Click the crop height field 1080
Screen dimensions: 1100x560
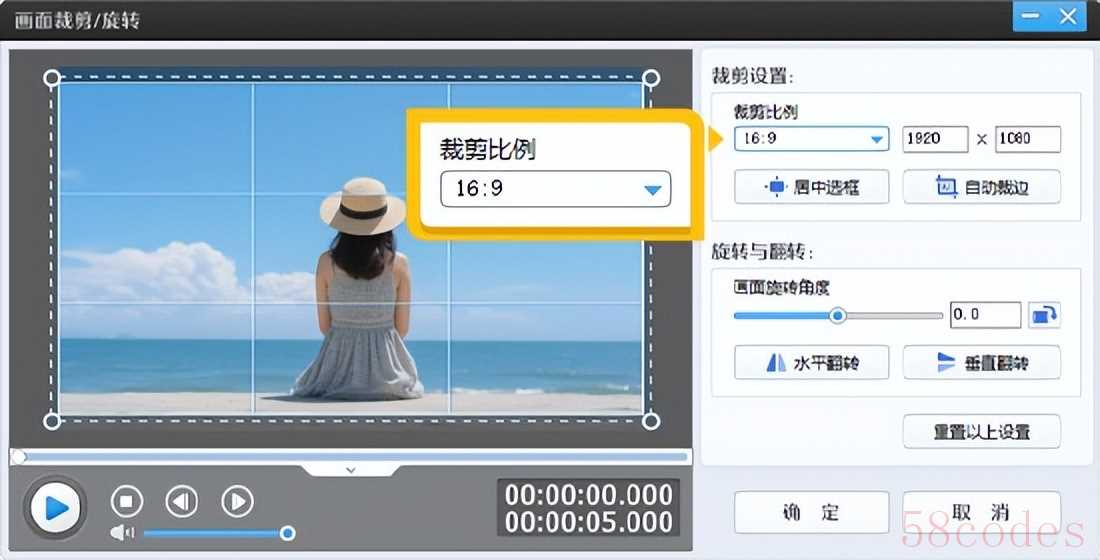coord(1028,139)
